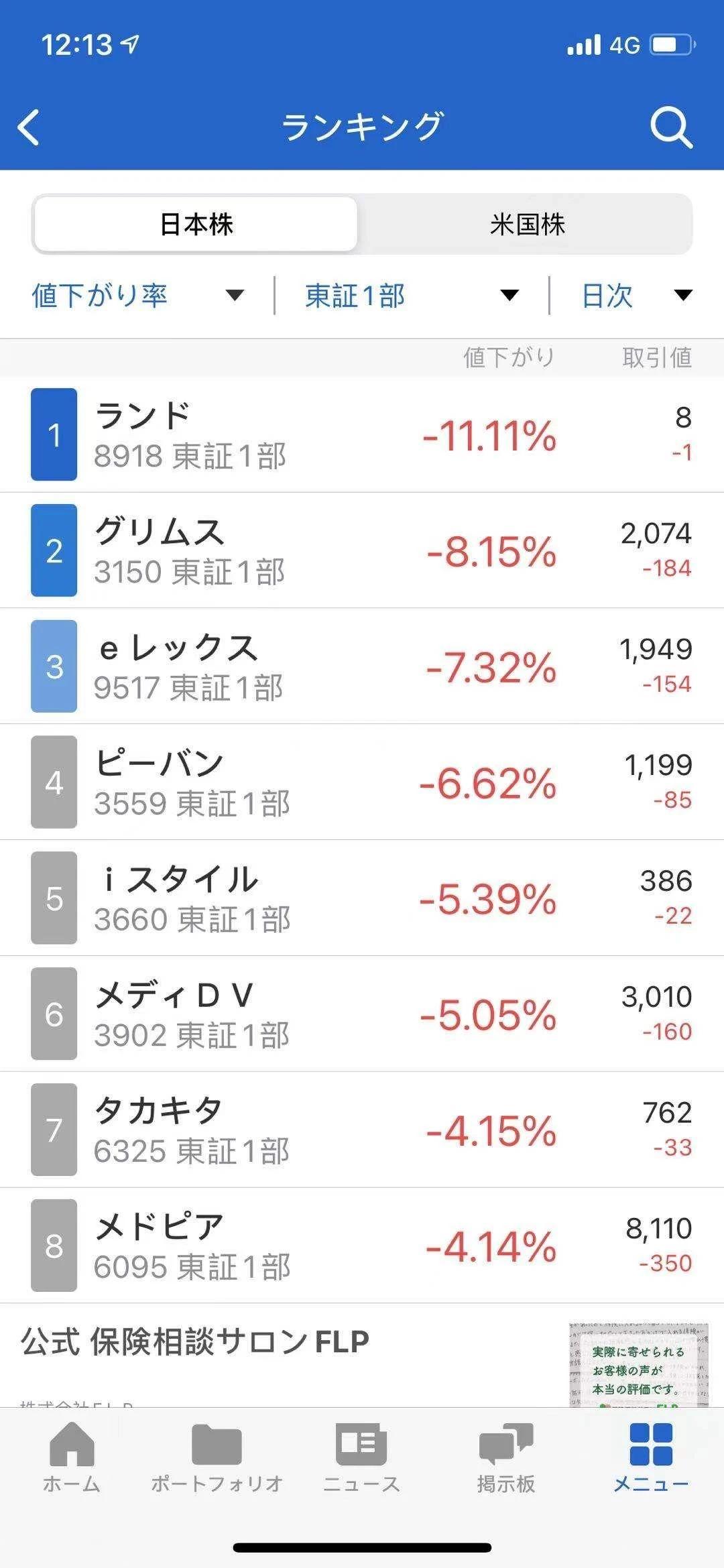Tap the メニュー grid icon
The height and width of the screenshot is (1568, 724).
651,1455
